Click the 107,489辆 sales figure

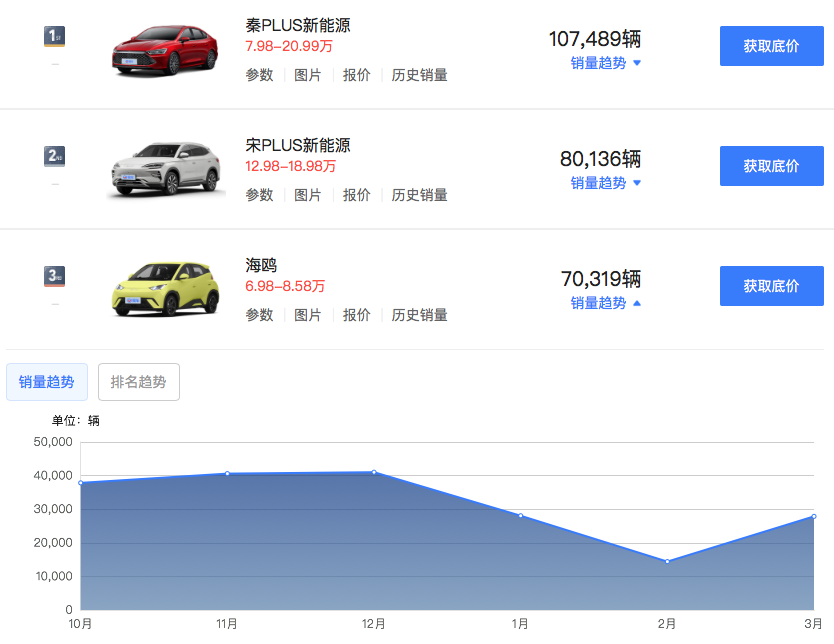coord(595,39)
